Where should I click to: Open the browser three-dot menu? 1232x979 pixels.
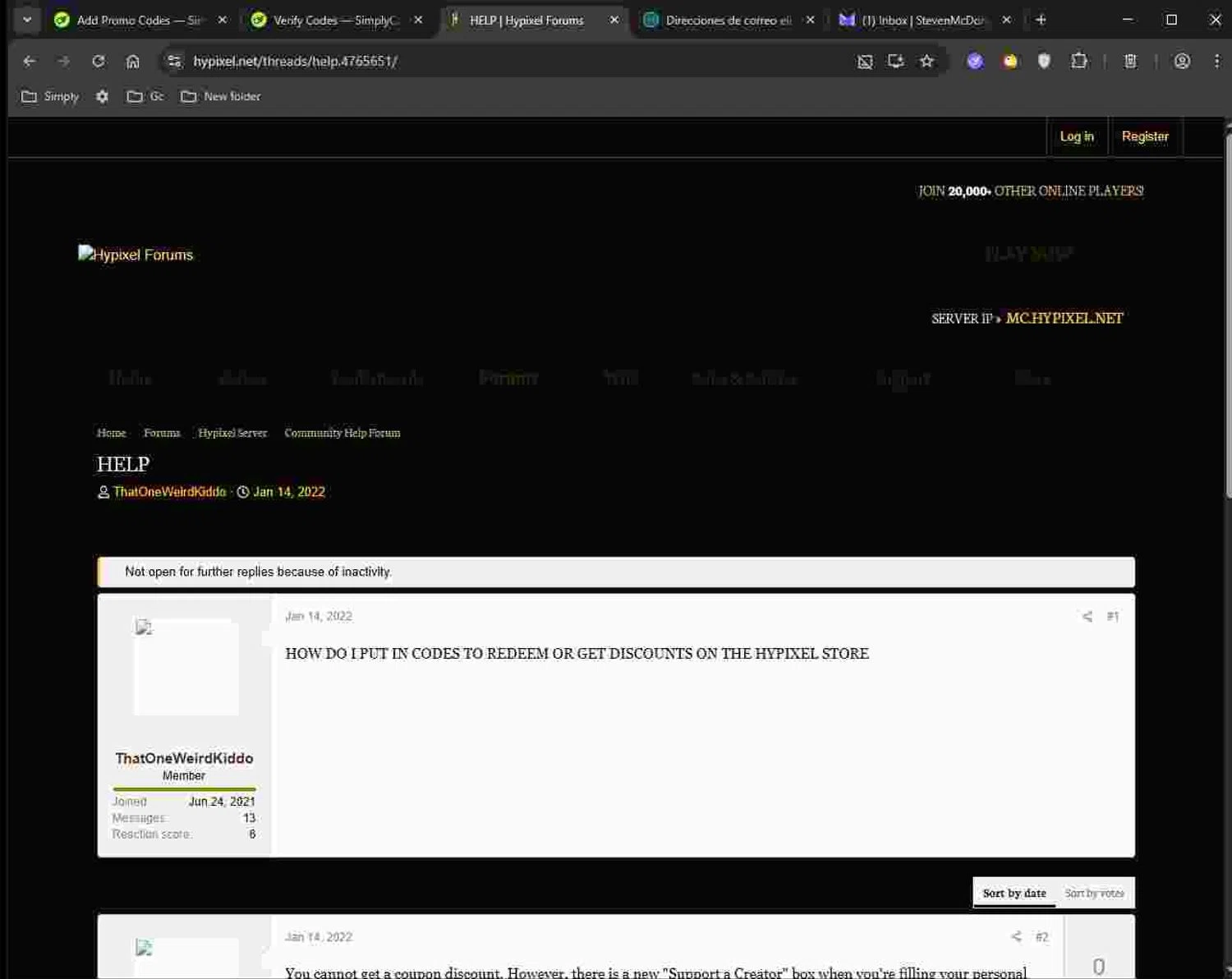tap(1216, 61)
